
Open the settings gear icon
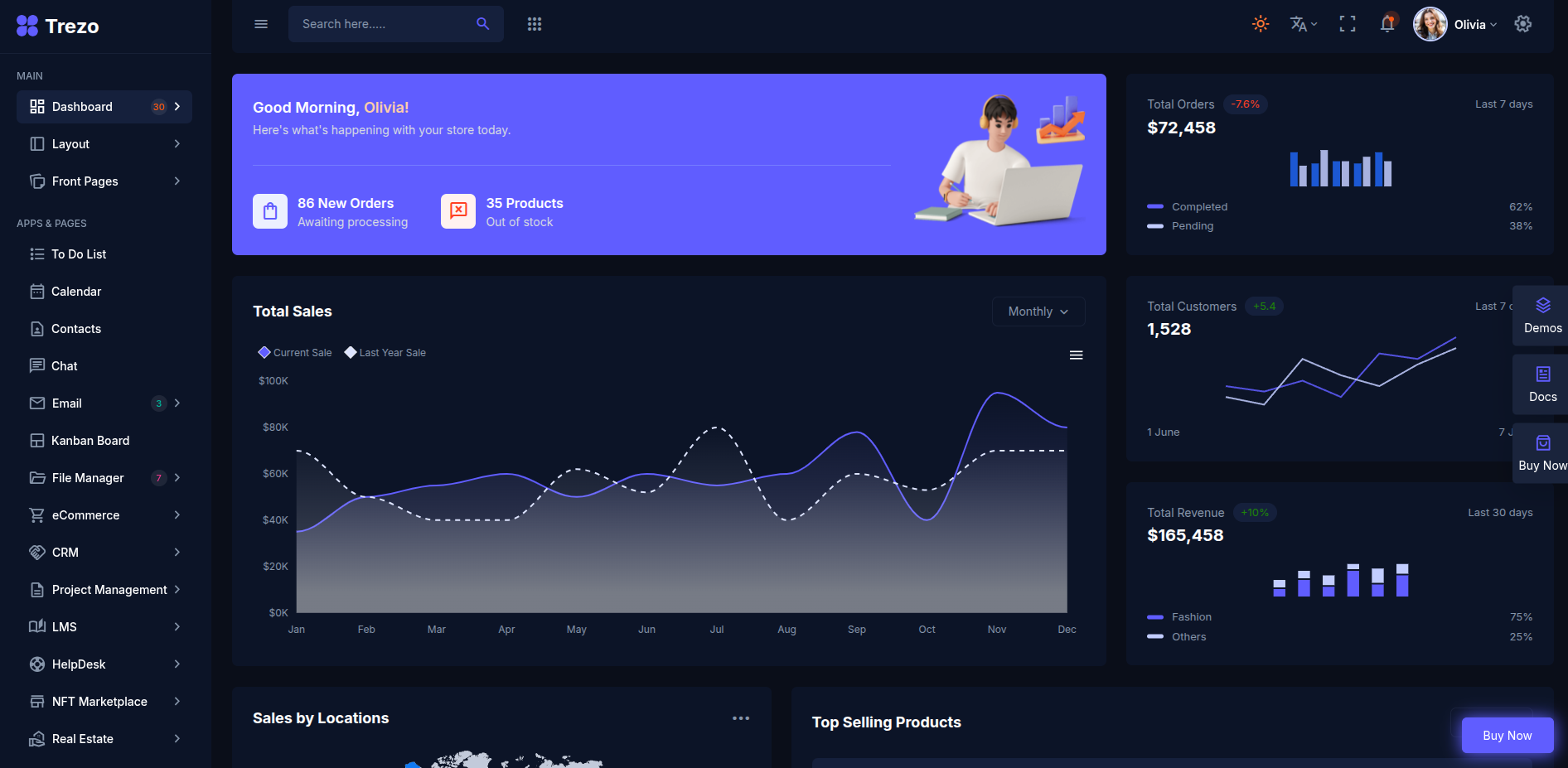pyautogui.click(x=1523, y=24)
